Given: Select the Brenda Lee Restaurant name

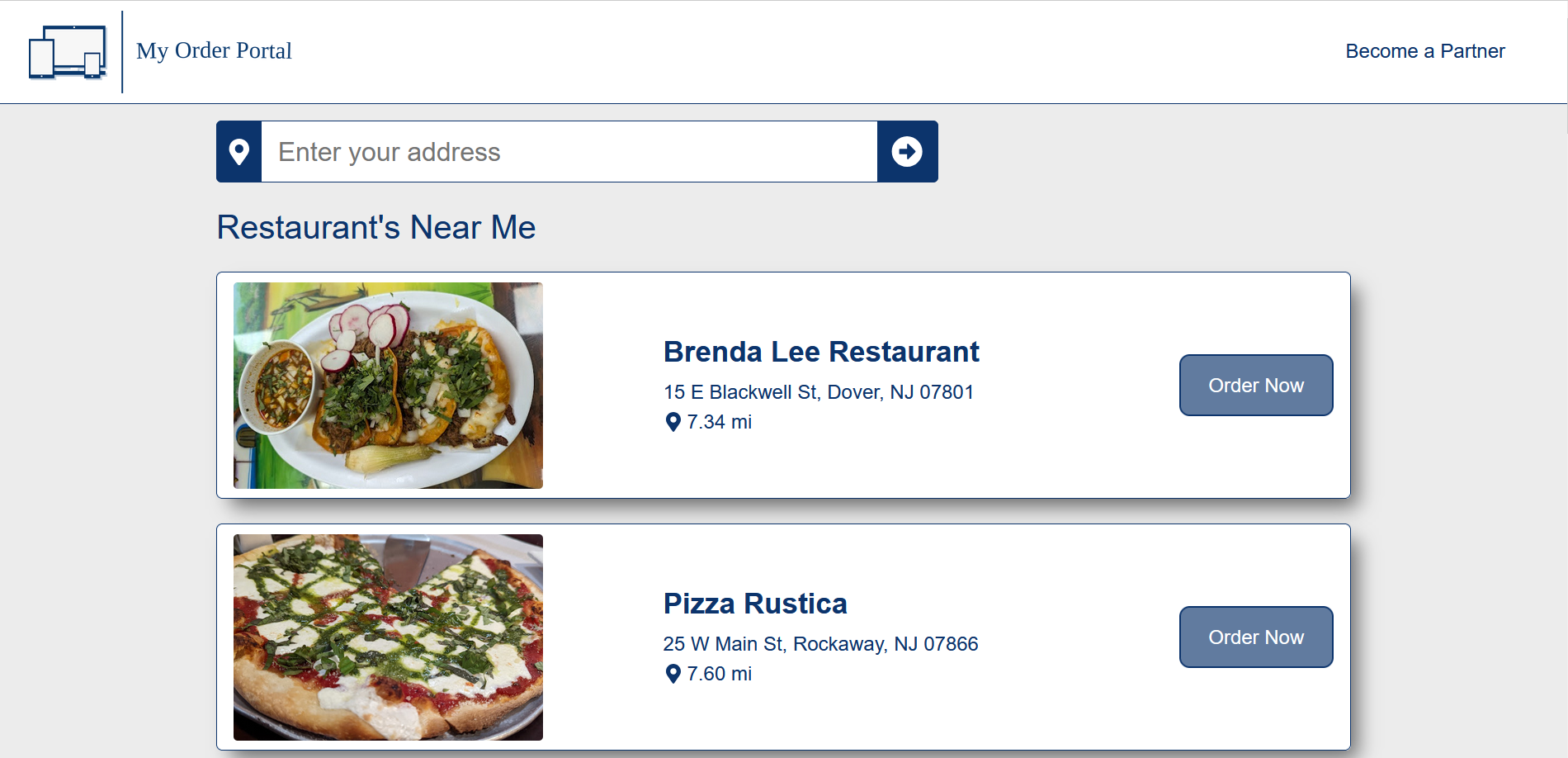Looking at the screenshot, I should click(x=821, y=352).
